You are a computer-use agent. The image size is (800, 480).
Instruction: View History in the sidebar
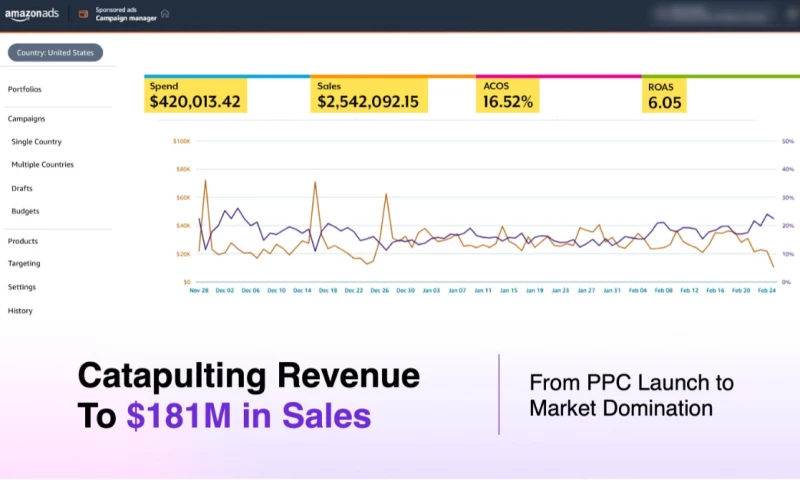click(20, 310)
